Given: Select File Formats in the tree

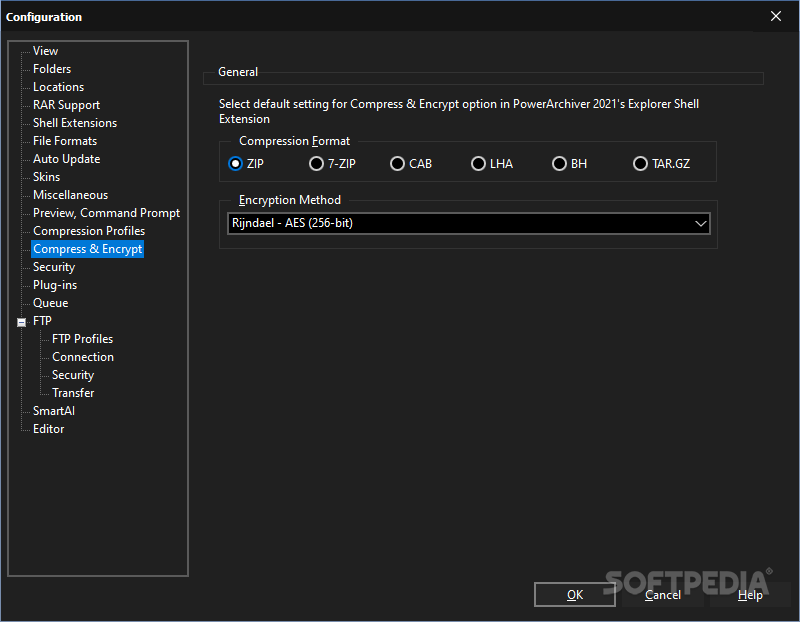Looking at the screenshot, I should 65,141.
